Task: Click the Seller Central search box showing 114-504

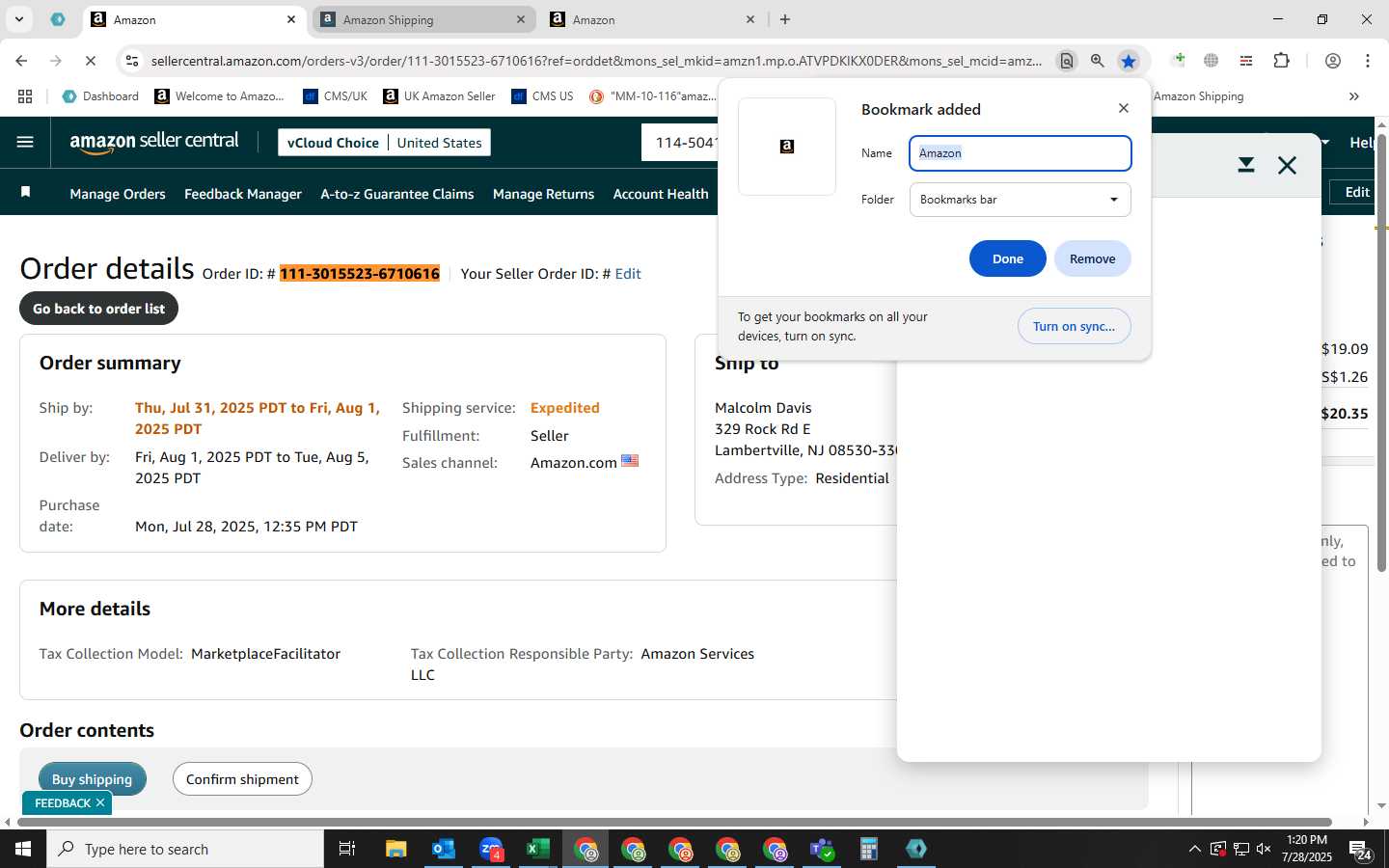Action: pyautogui.click(x=681, y=143)
